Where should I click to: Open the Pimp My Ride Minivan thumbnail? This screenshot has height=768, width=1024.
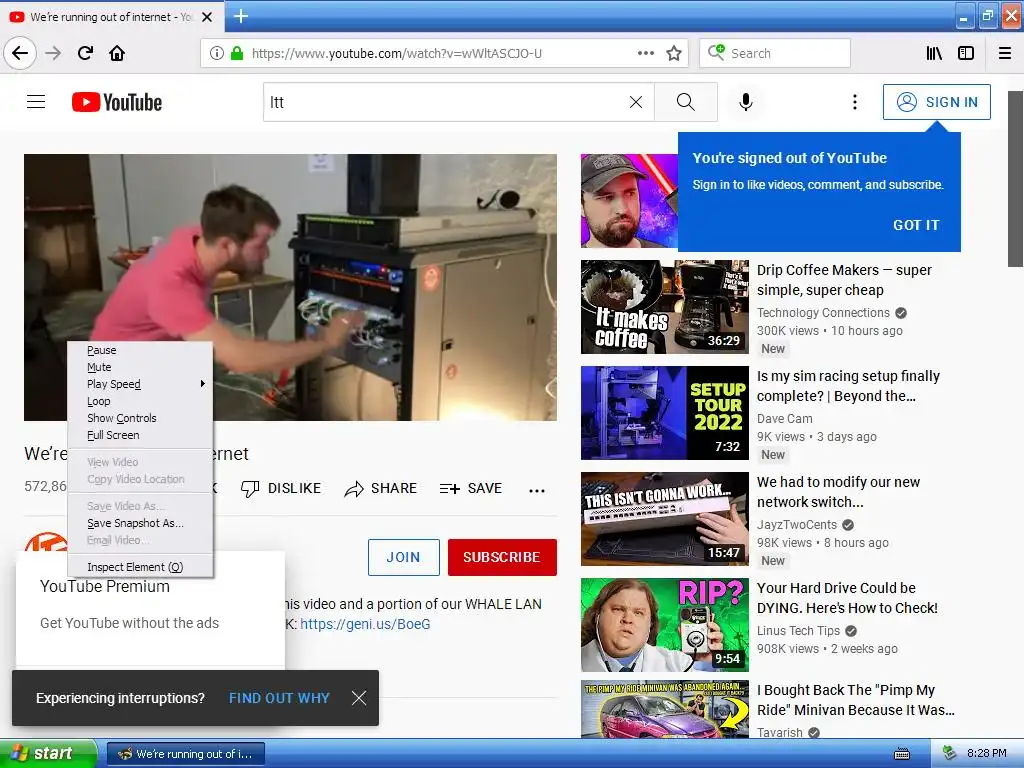(x=665, y=709)
